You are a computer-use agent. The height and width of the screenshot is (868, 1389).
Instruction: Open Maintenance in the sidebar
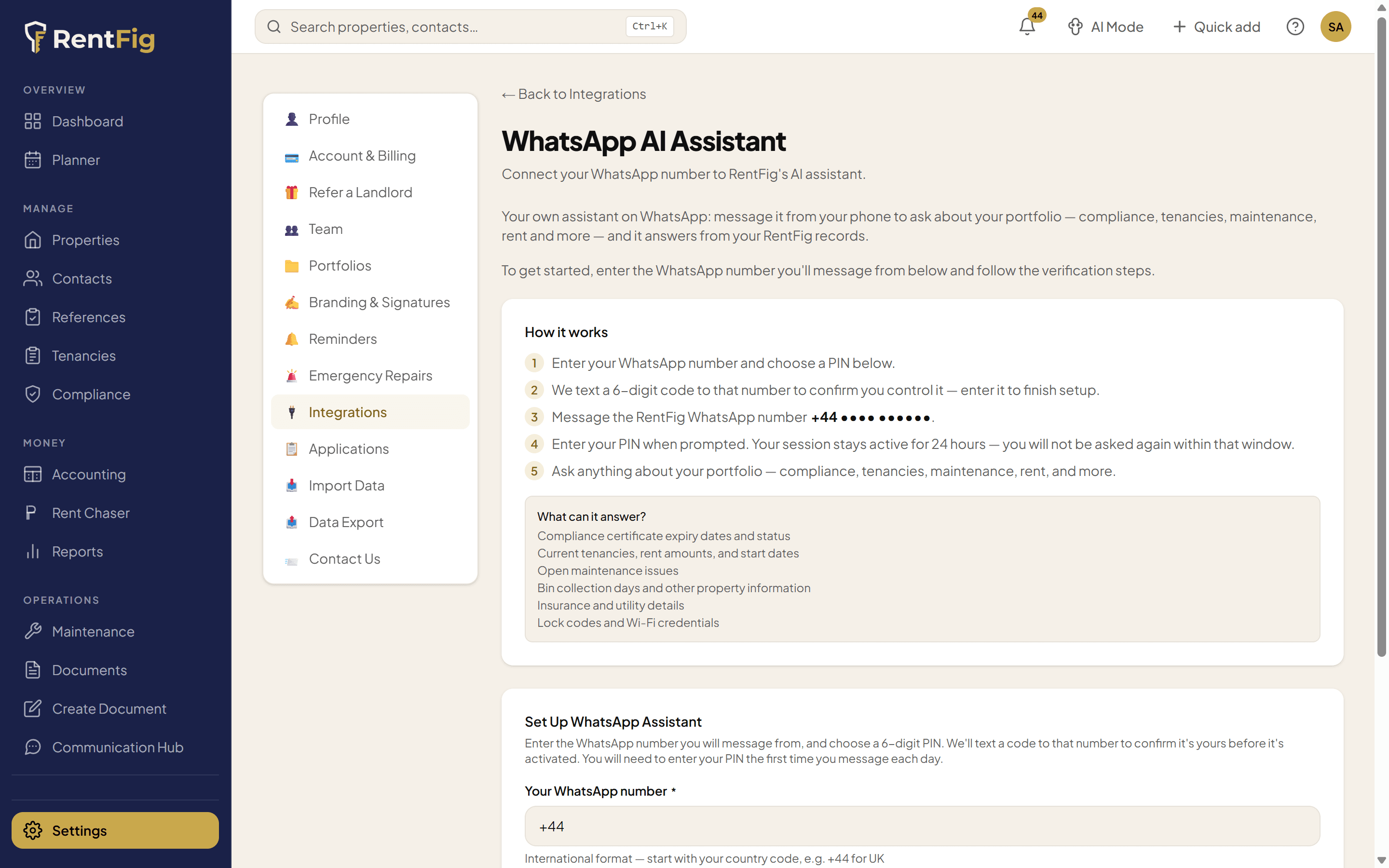click(x=115, y=632)
